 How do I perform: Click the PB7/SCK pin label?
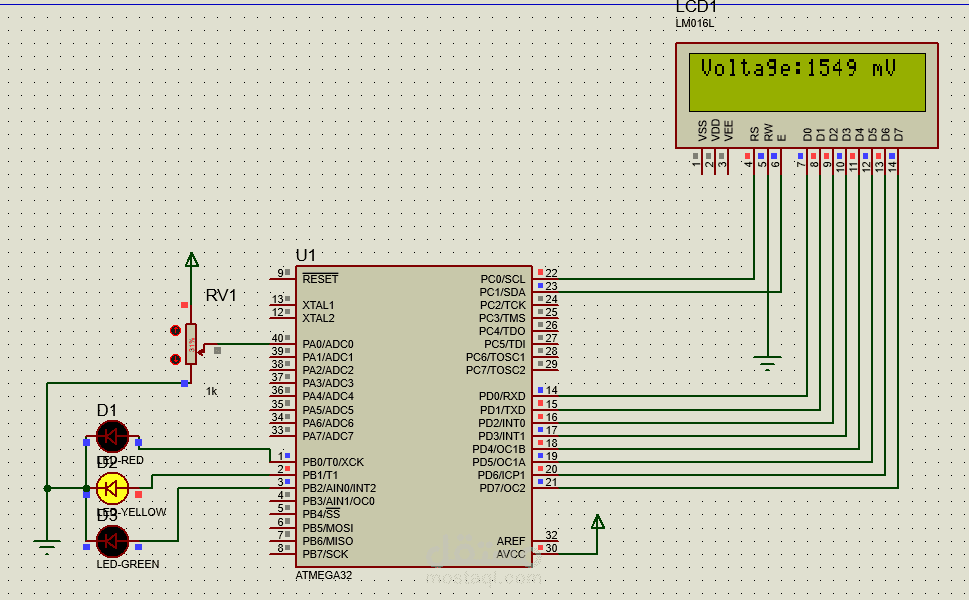tap(326, 554)
